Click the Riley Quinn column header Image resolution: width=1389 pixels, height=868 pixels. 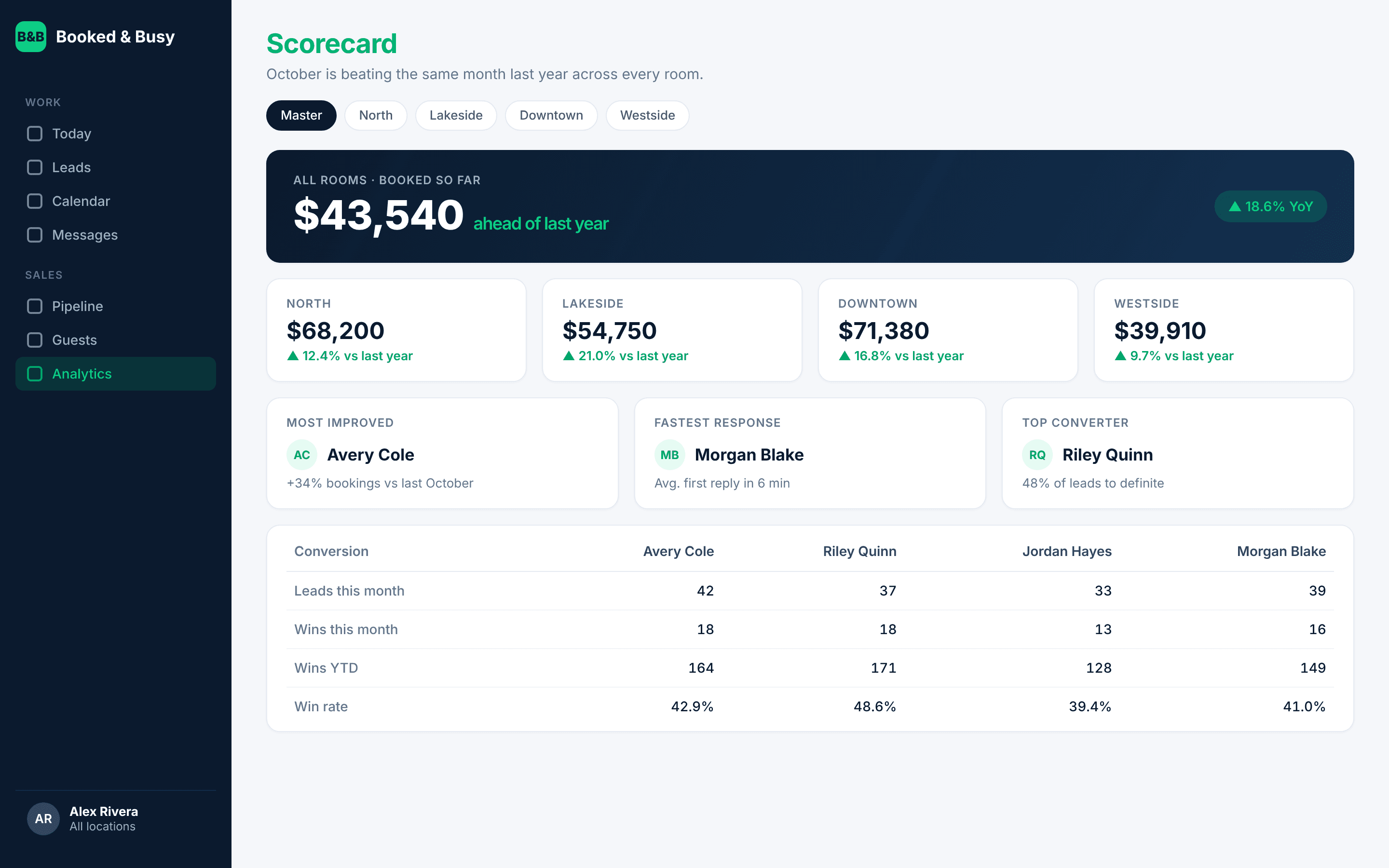(859, 551)
